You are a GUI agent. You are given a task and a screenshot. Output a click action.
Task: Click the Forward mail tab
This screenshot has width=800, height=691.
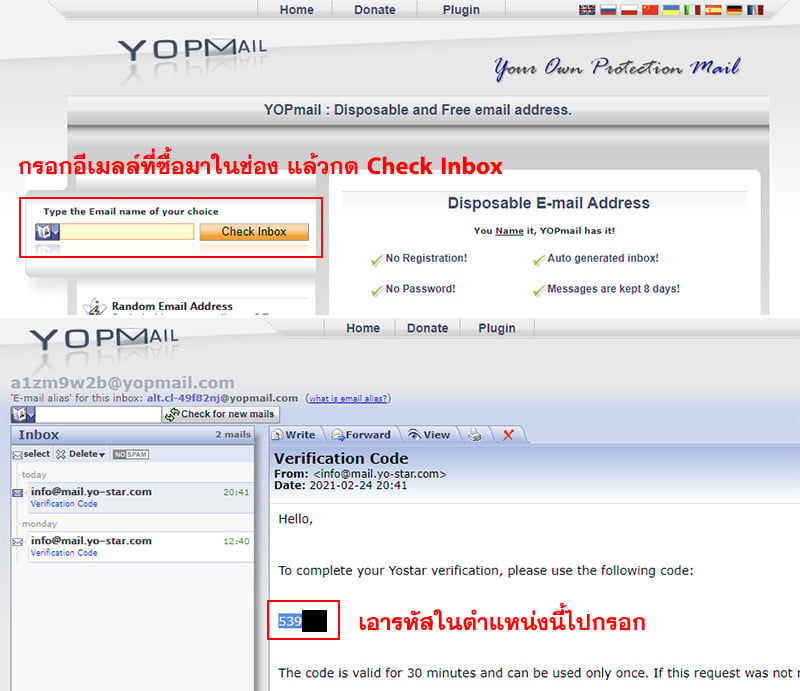[x=361, y=435]
